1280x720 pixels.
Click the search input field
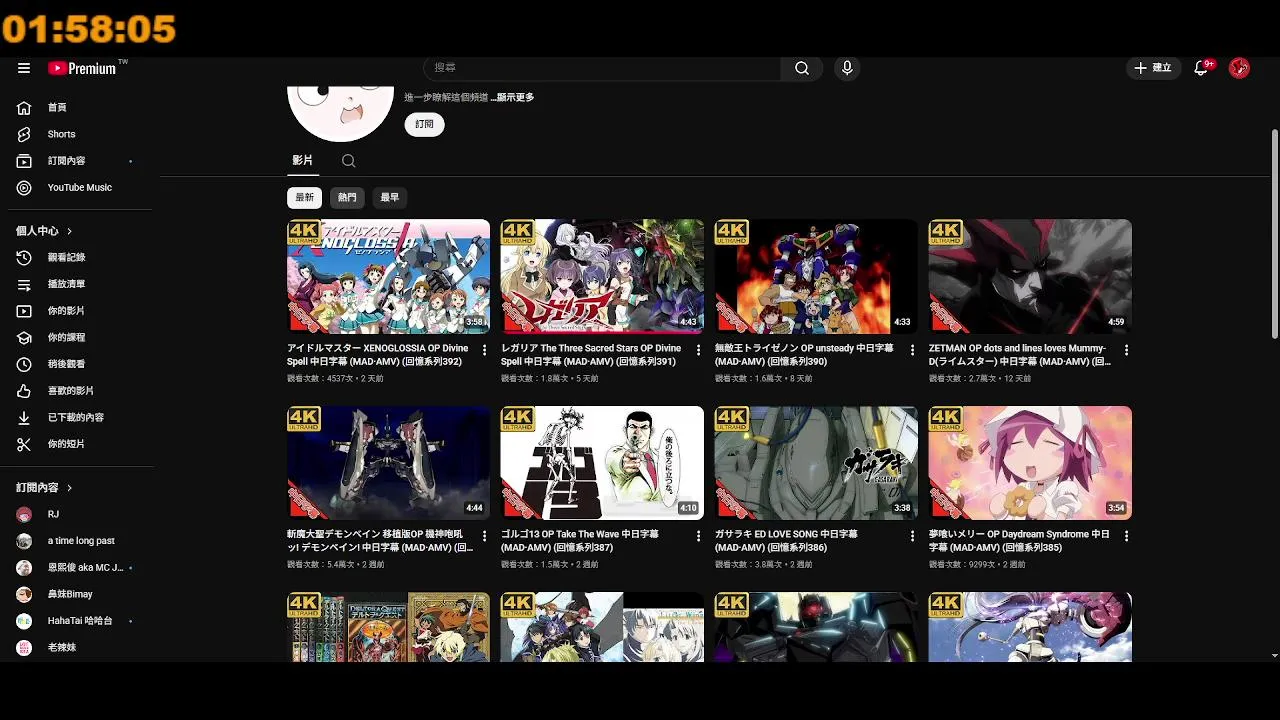tap(602, 68)
